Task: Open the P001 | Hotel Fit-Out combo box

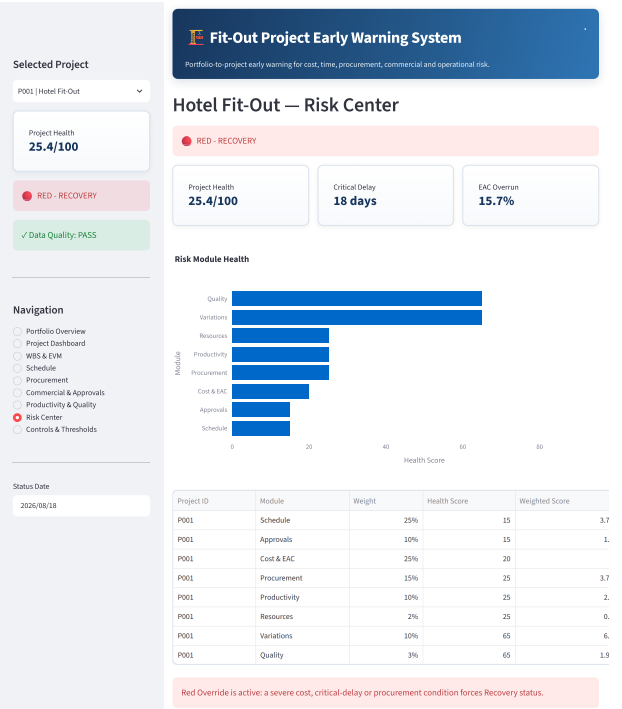Action: pos(81,91)
